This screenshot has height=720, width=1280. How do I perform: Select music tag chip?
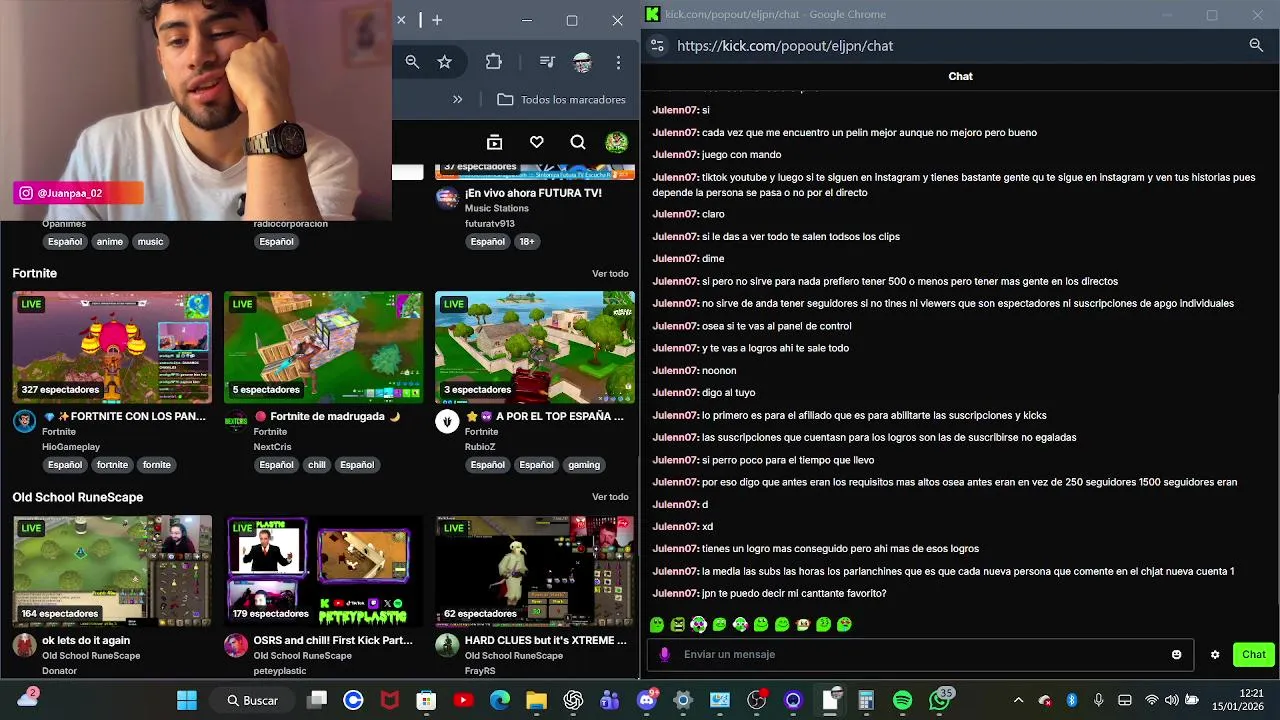[150, 241]
